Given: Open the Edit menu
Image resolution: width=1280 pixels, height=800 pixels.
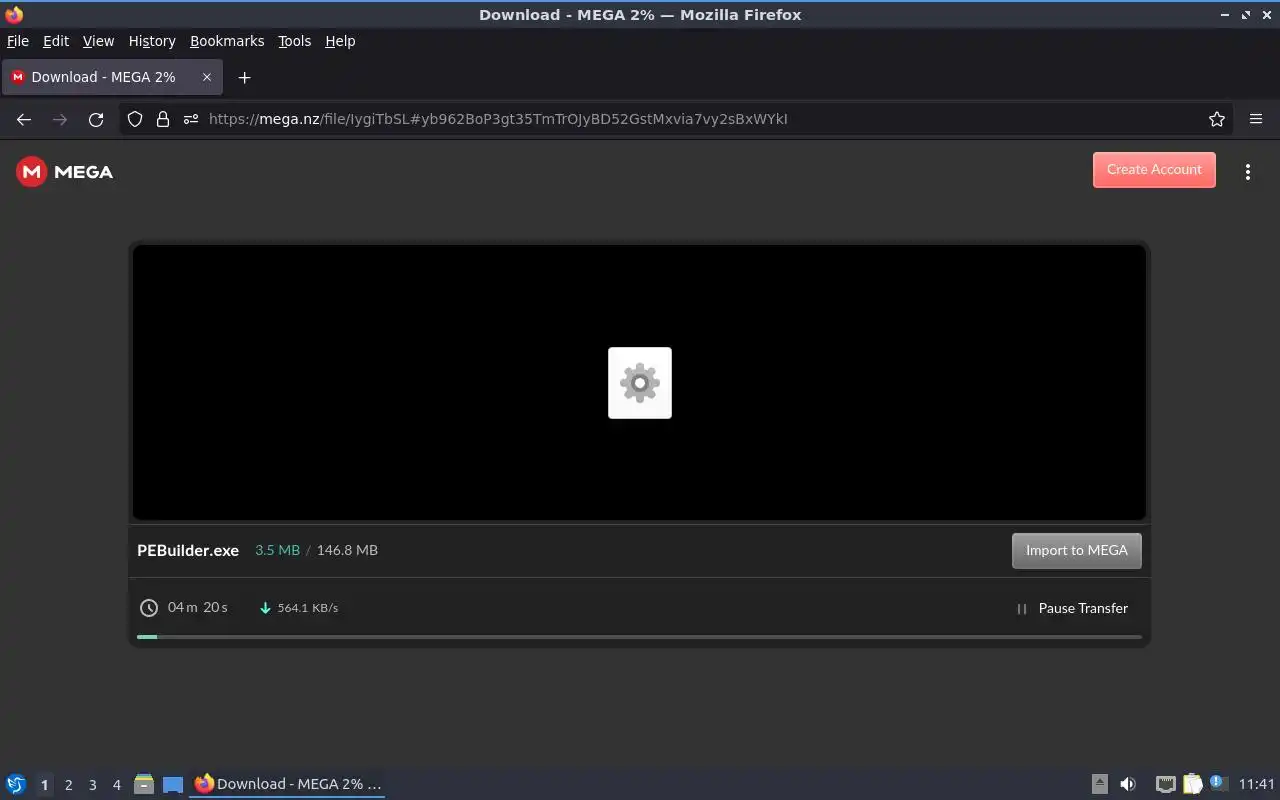Looking at the screenshot, I should pos(56,41).
